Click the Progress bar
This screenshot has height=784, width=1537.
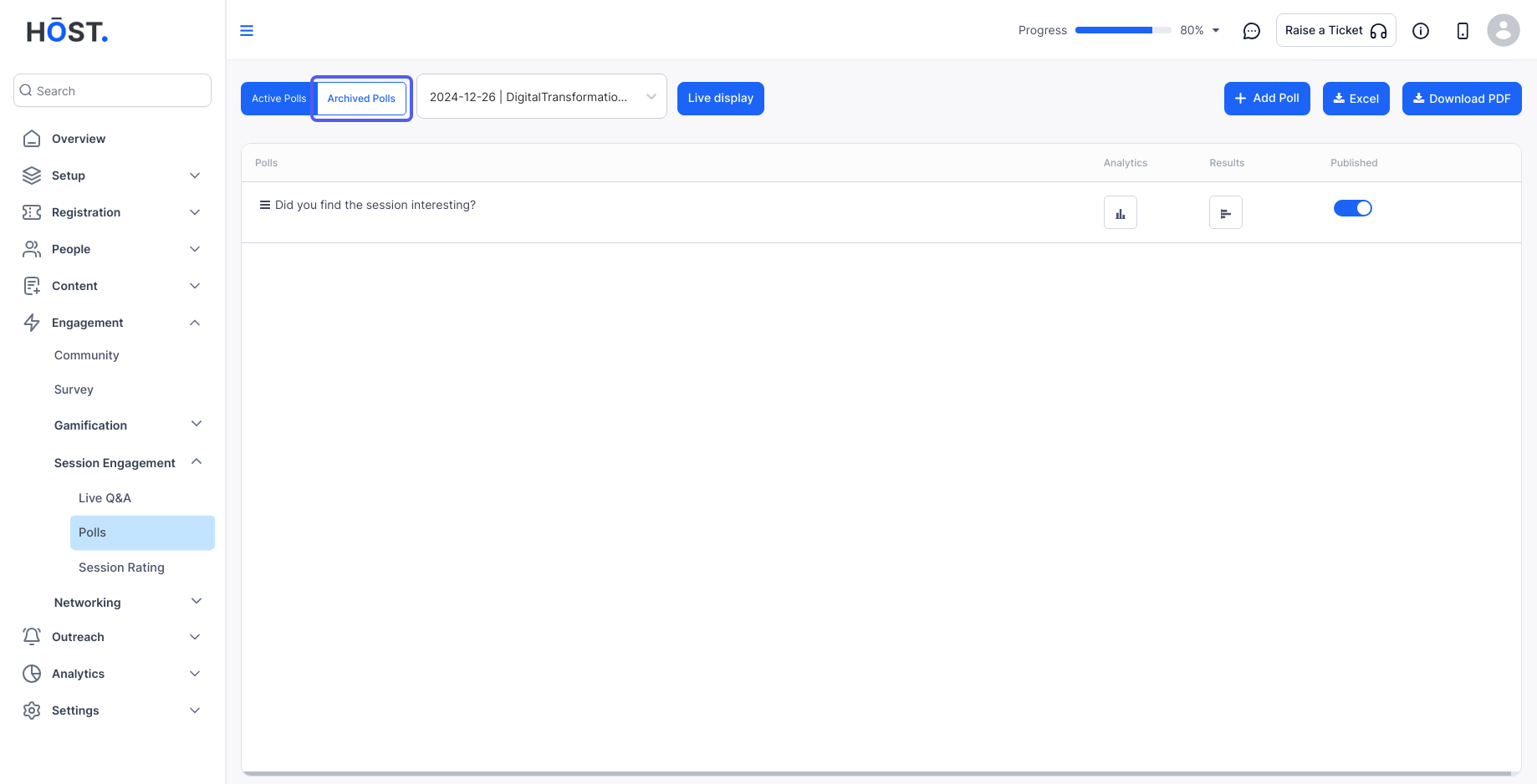coord(1123,30)
